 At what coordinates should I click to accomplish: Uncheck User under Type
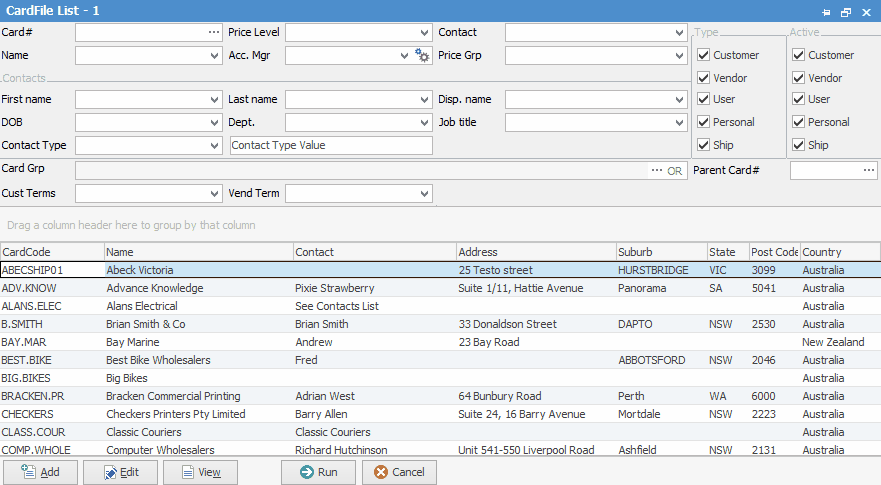point(703,99)
